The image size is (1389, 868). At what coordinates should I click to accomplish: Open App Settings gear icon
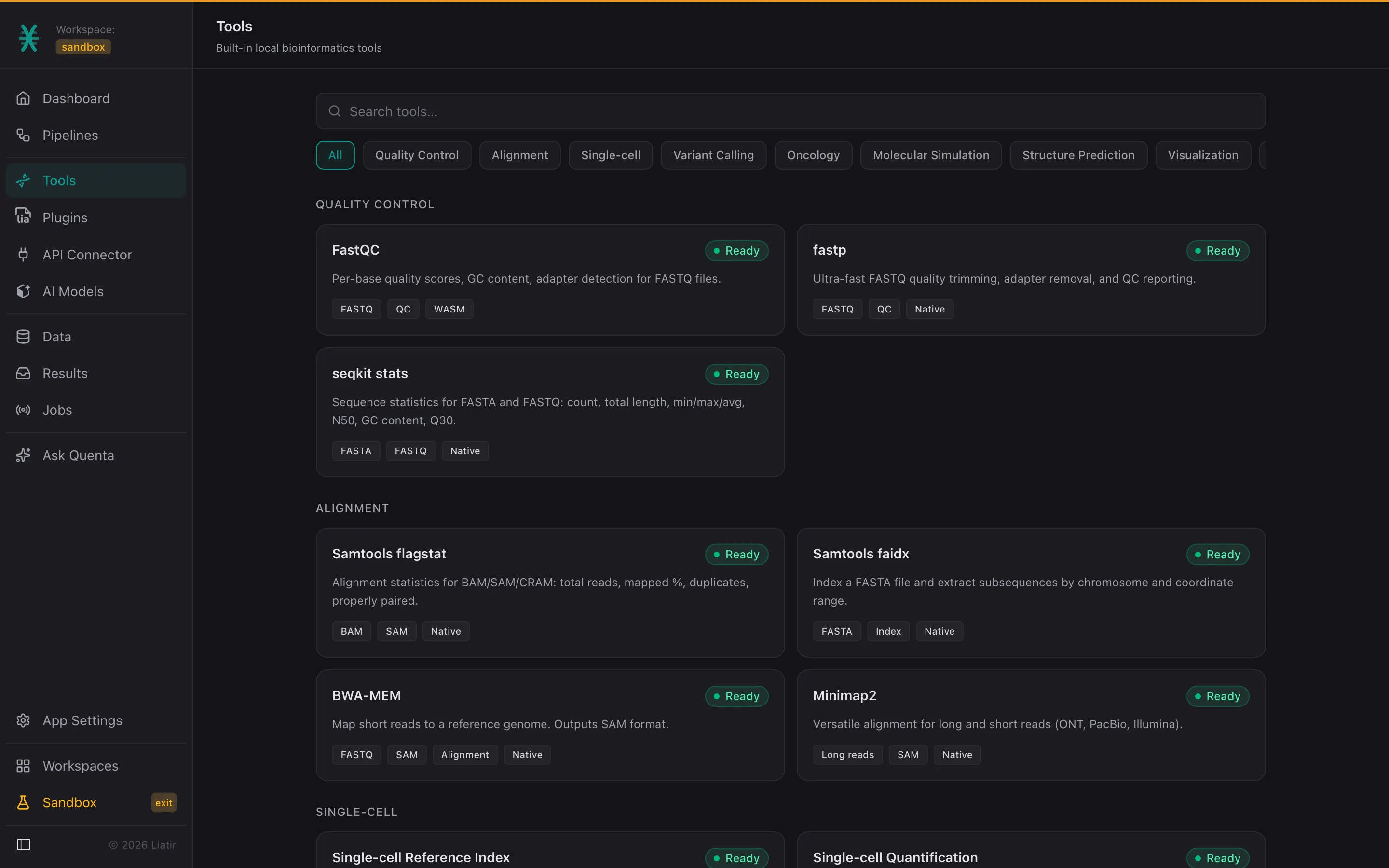pos(23,720)
